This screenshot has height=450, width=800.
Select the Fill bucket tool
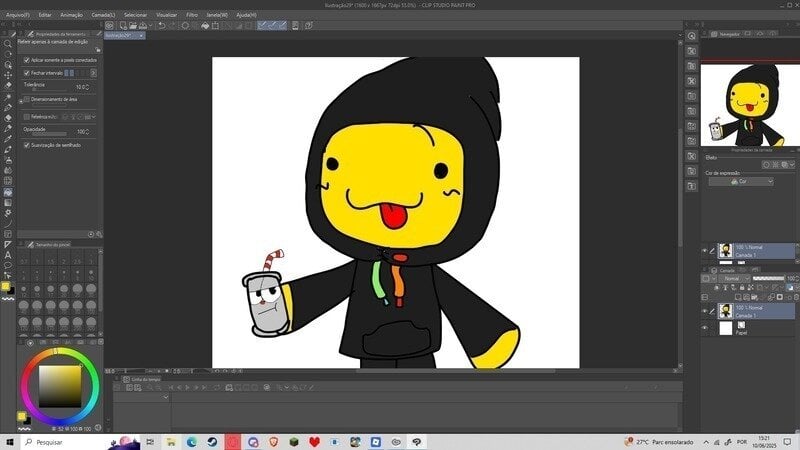tap(8, 191)
